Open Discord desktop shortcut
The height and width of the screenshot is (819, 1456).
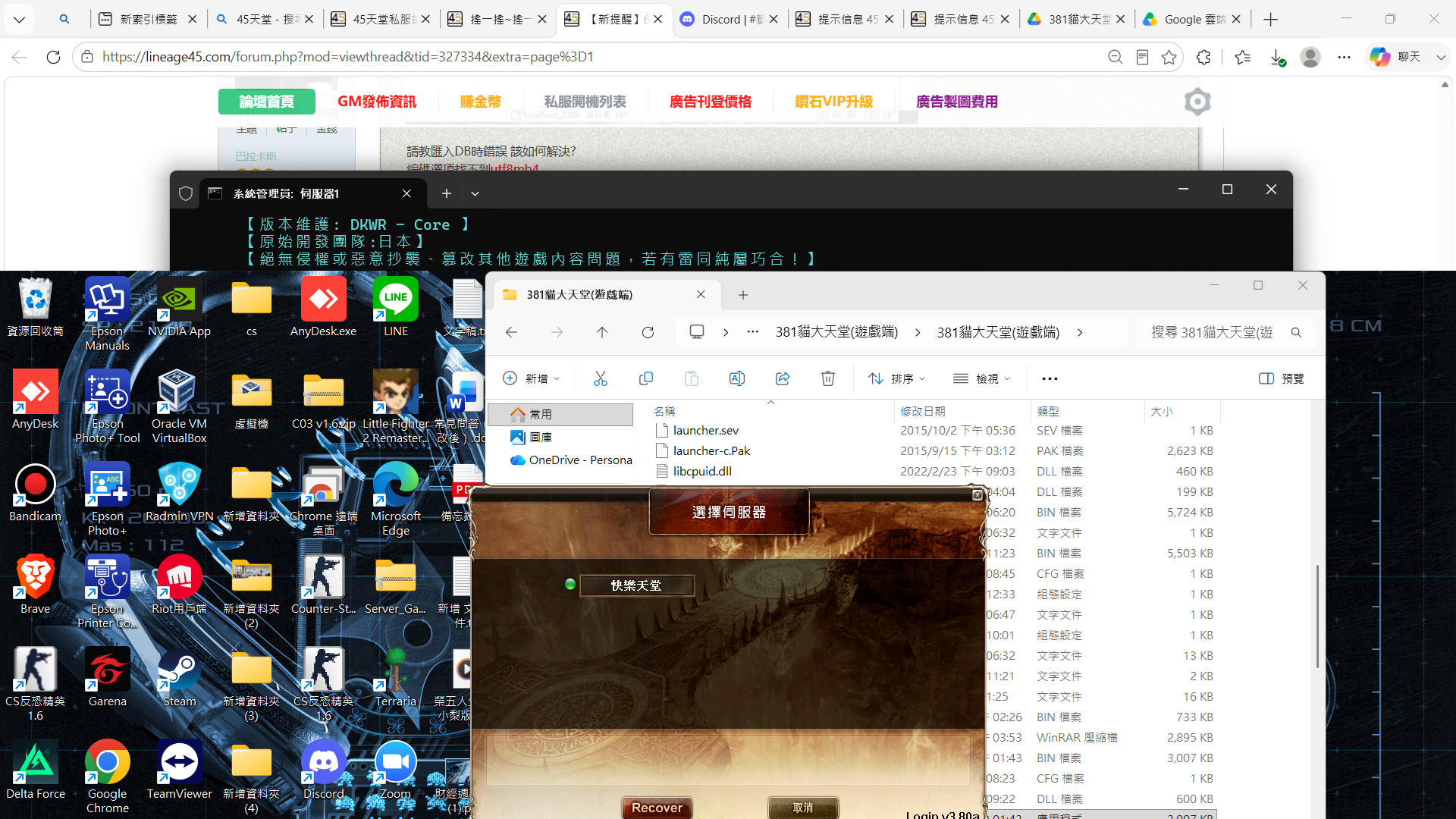click(x=324, y=770)
